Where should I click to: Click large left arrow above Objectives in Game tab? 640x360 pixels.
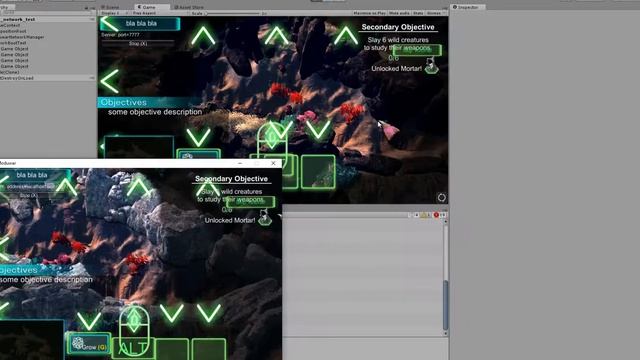click(110, 81)
